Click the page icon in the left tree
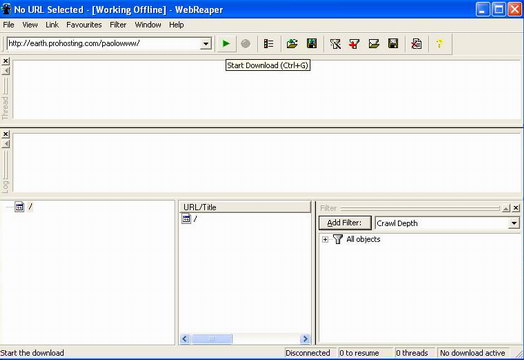 (x=19, y=207)
